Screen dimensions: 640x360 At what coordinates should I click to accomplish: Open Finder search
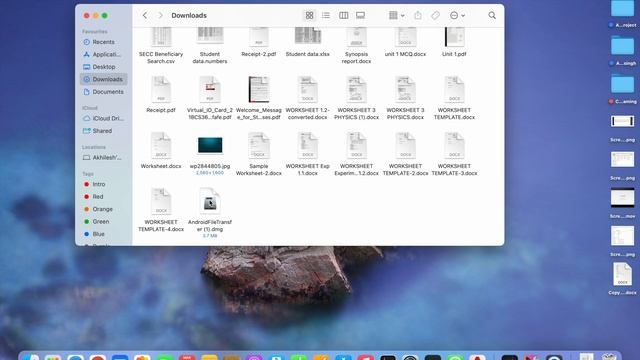pos(492,16)
